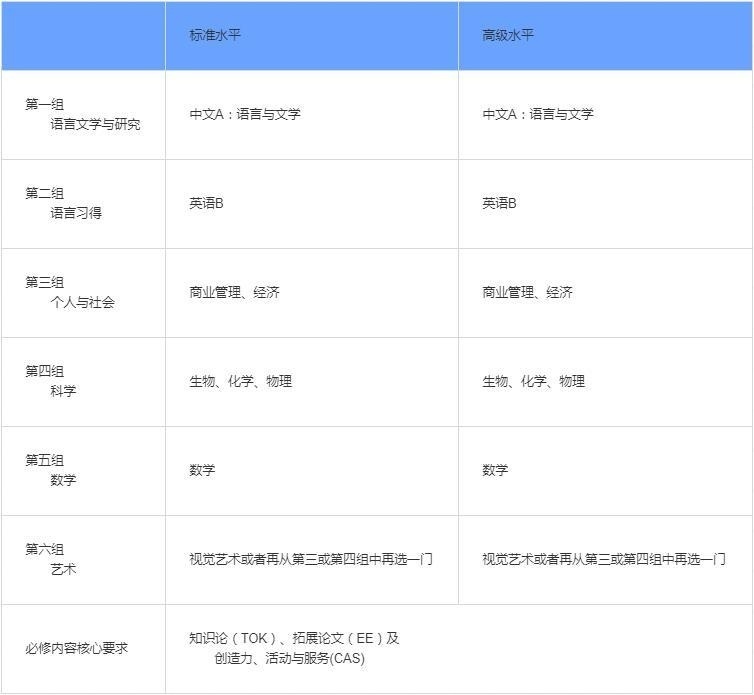Viewport: 754px width, 695px height.
Task: Click the 创造力、活动与服务(CAS) line
Action: pyautogui.click(x=289, y=658)
